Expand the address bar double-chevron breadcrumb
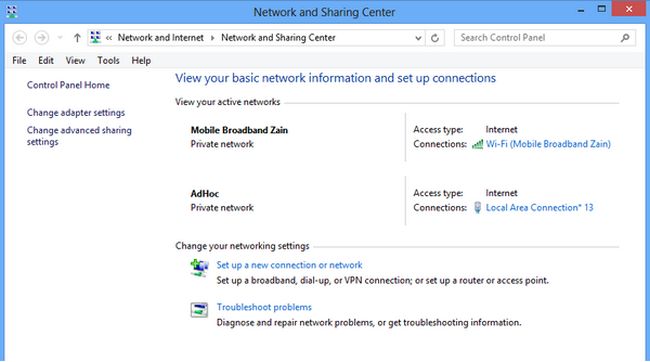 tap(109, 38)
